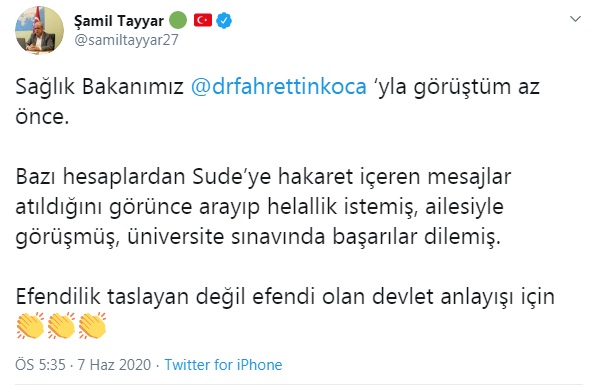Click the word 'önce.' in the tweet
The width and height of the screenshot is (594, 388).
pyautogui.click(x=42, y=116)
